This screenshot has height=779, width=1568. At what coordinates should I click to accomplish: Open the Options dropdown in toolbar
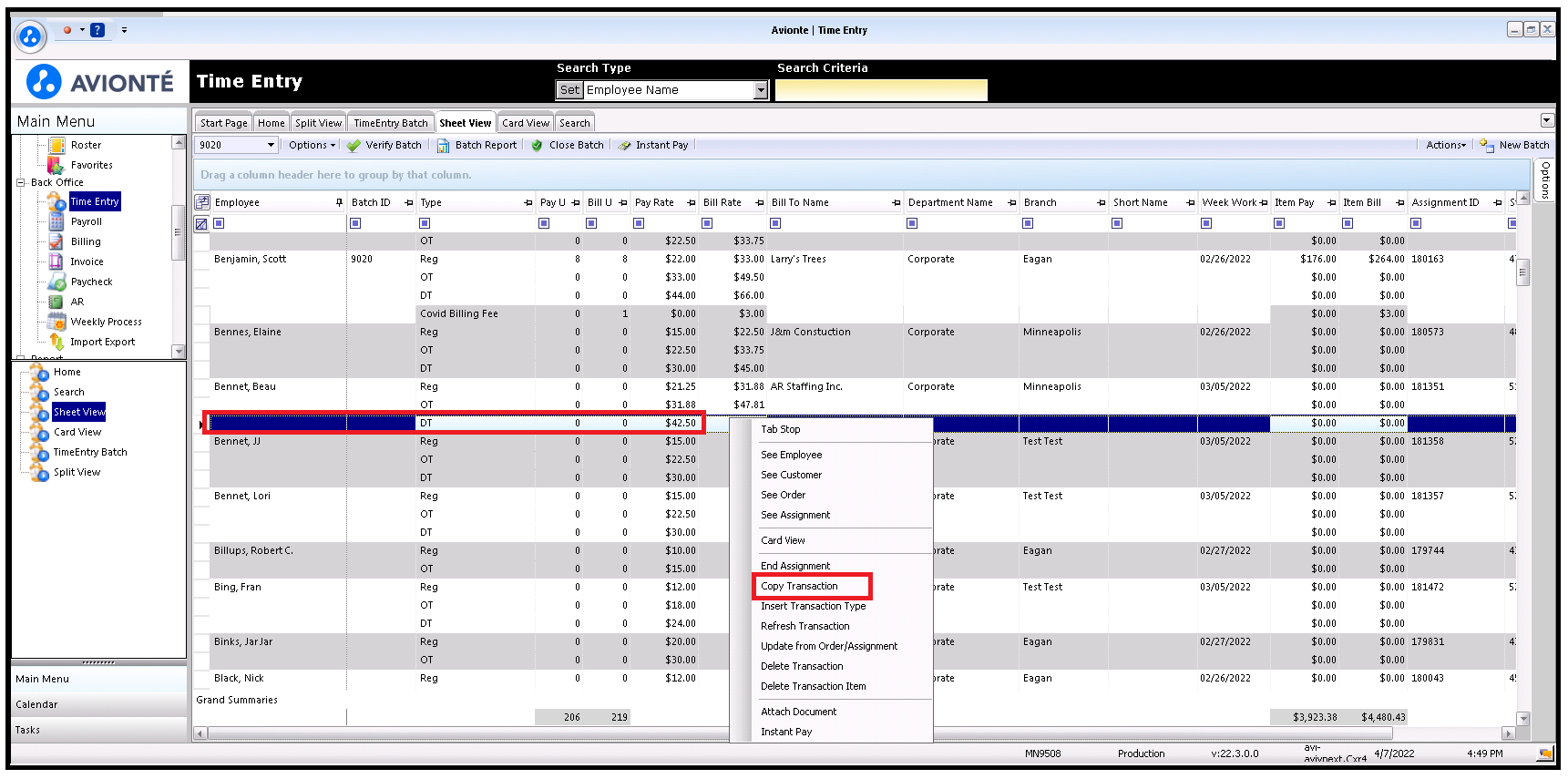tap(312, 145)
